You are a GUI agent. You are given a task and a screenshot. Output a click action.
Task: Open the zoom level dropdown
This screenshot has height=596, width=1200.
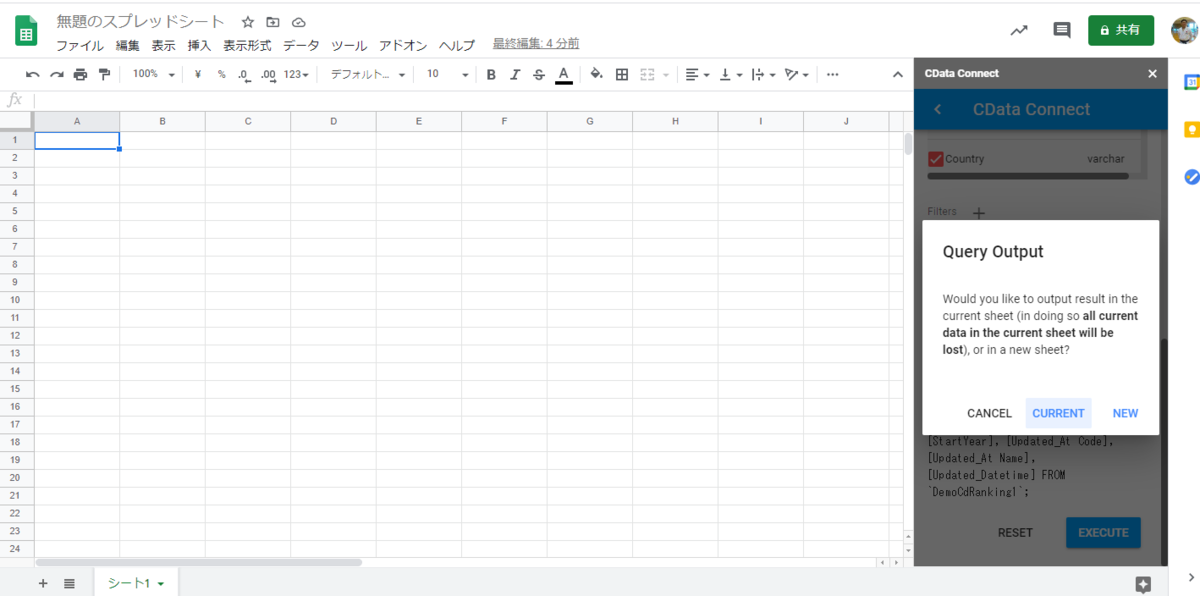(x=152, y=73)
